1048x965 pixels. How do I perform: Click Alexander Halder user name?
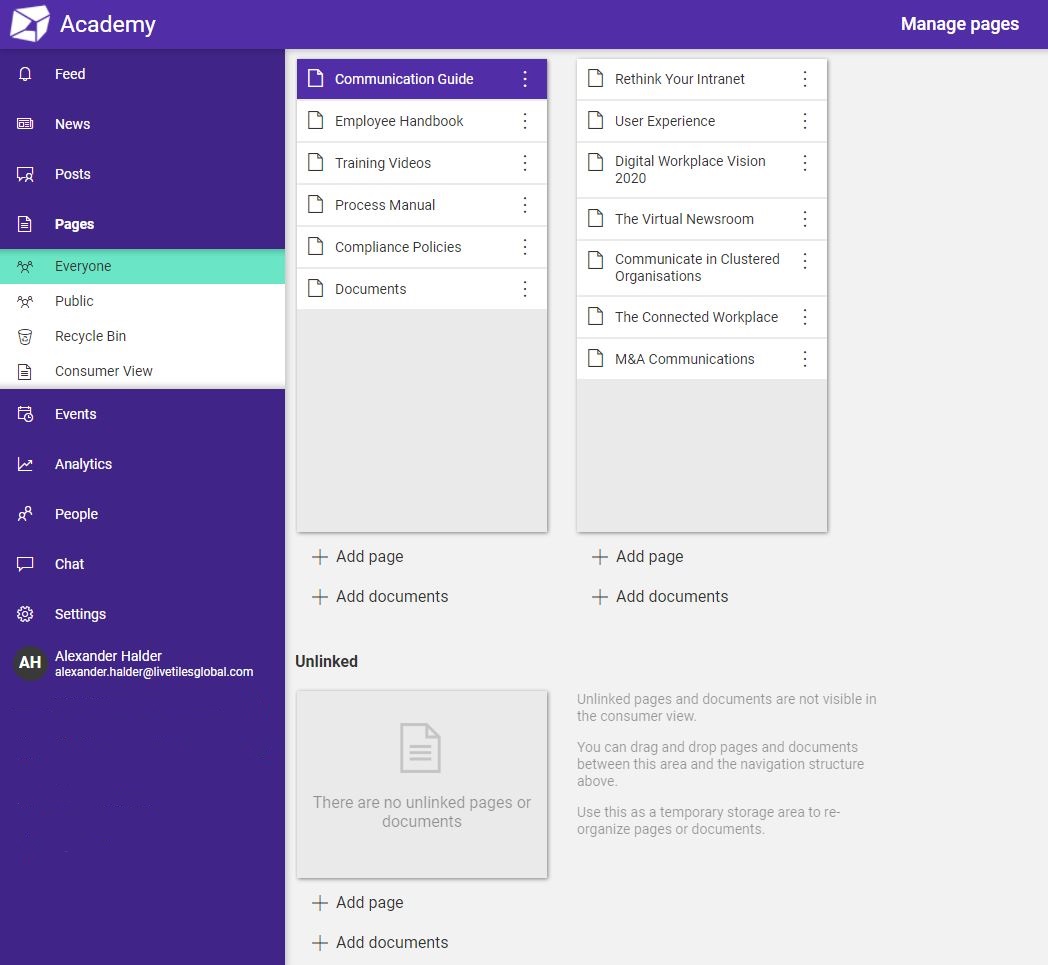point(108,656)
